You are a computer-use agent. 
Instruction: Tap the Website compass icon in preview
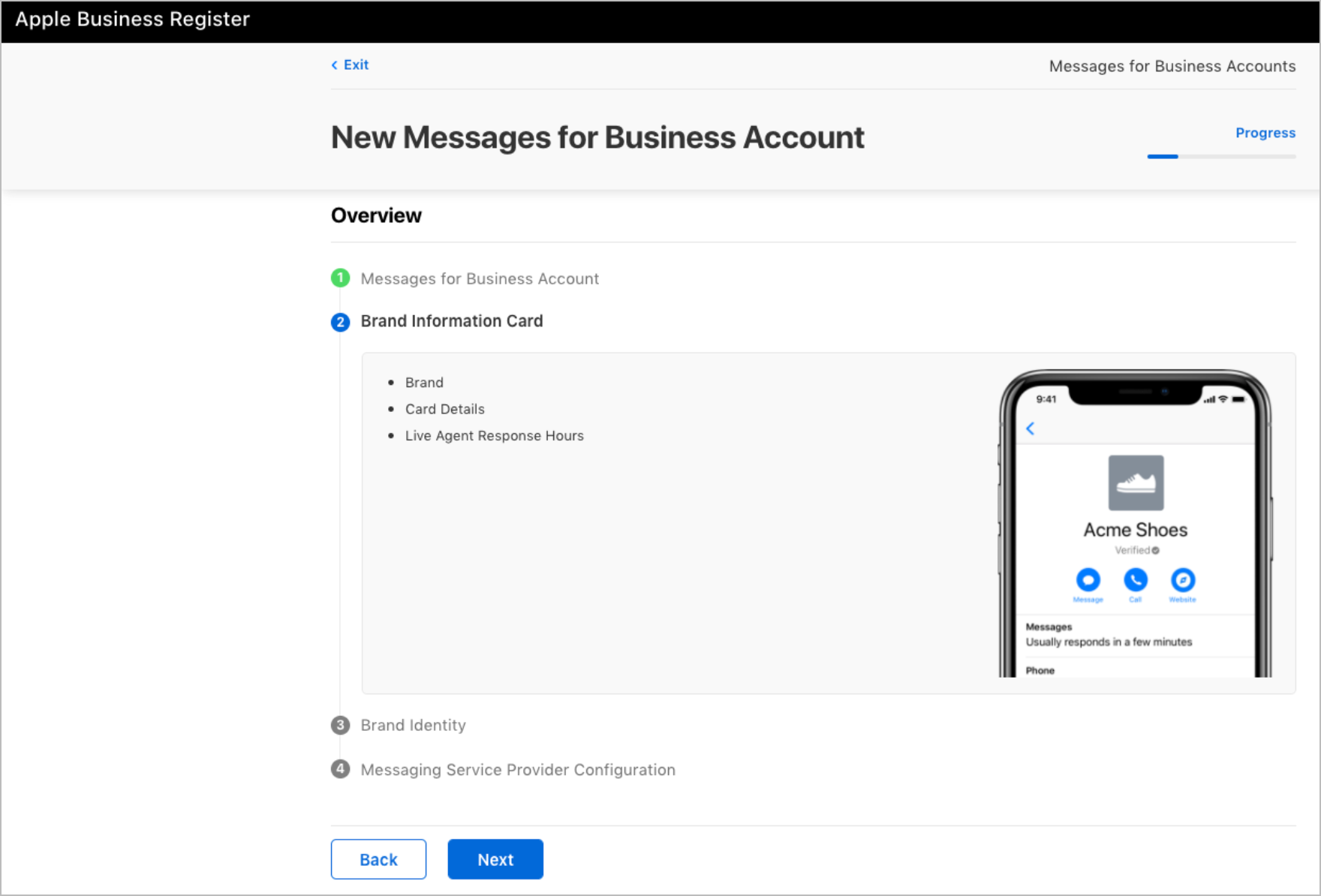(1183, 580)
